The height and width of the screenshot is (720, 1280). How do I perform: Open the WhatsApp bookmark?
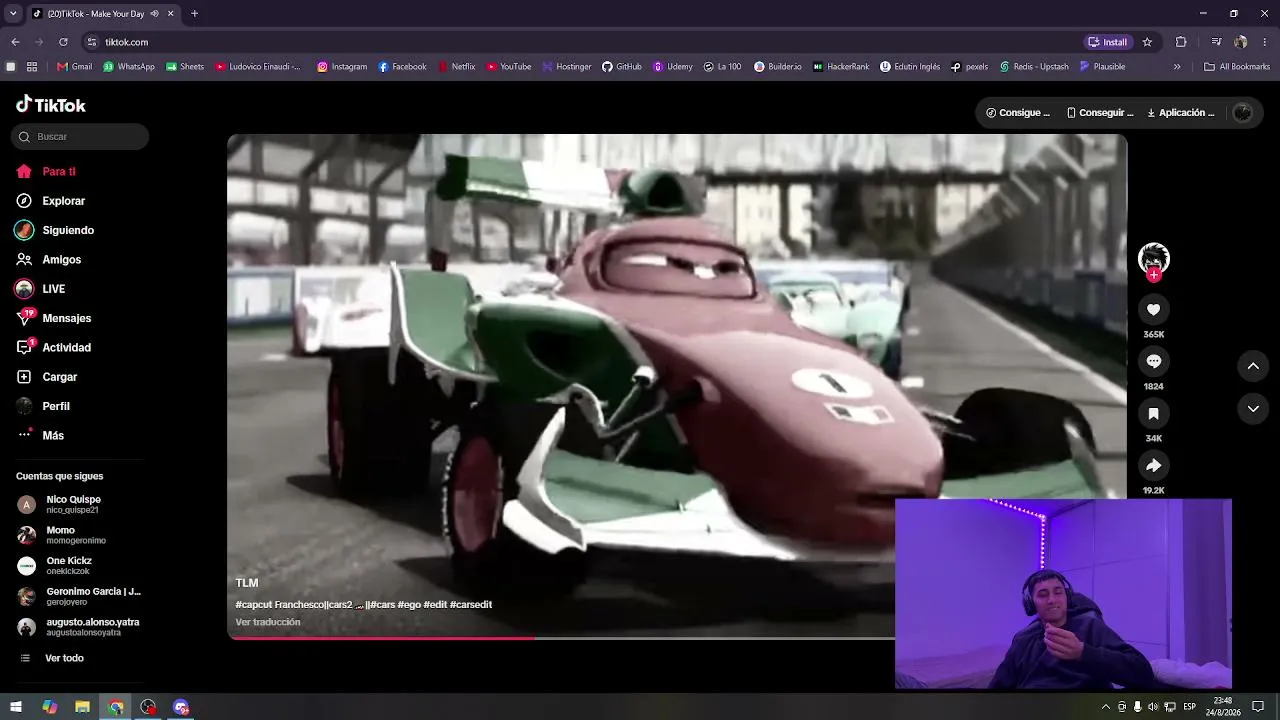click(129, 67)
